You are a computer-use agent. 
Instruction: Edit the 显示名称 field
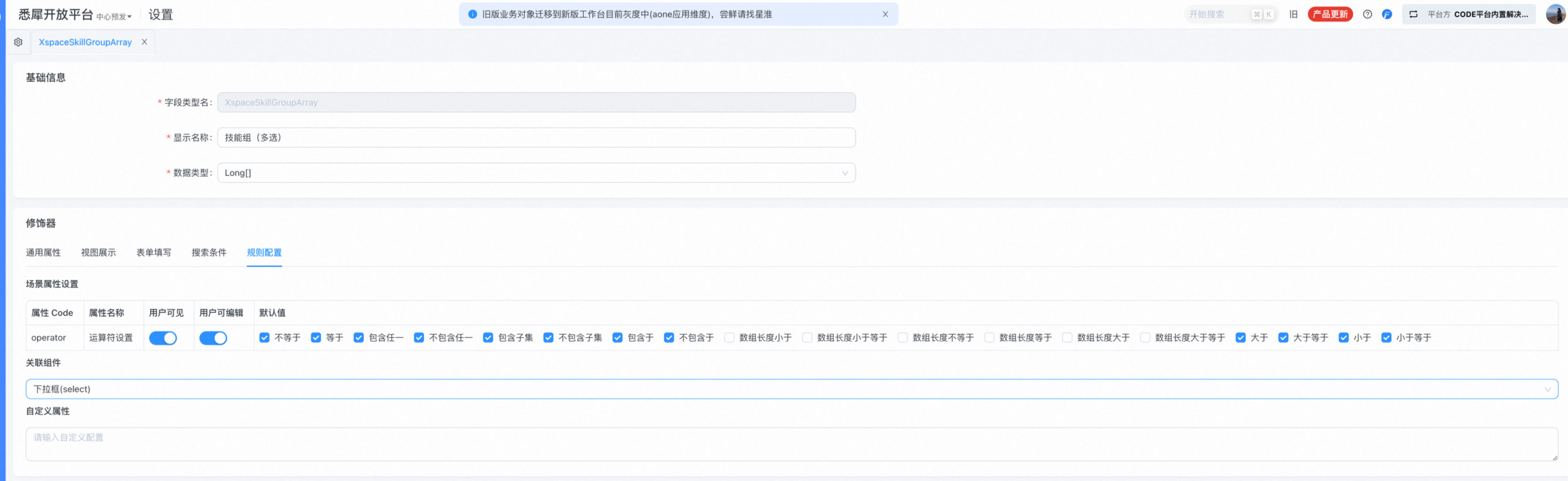536,138
